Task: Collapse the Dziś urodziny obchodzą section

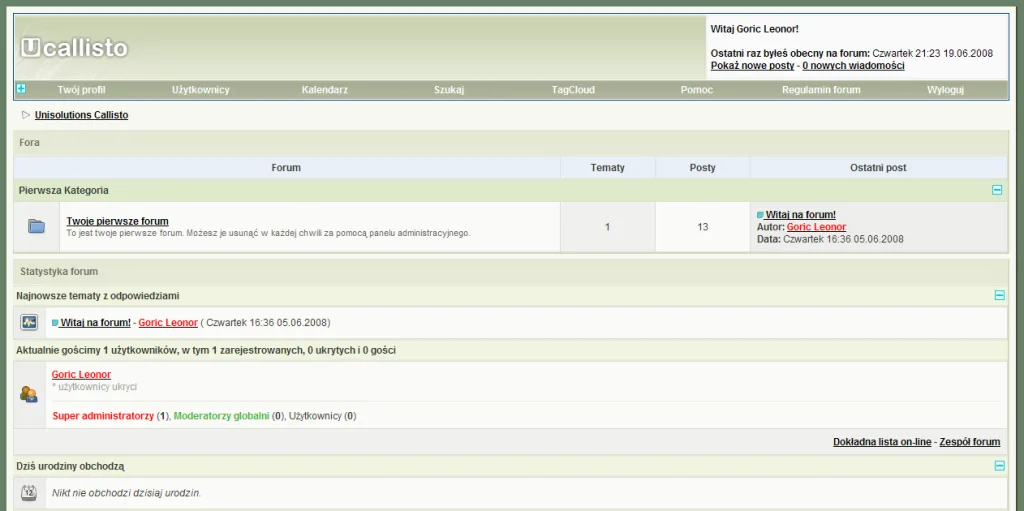Action: tap(999, 466)
